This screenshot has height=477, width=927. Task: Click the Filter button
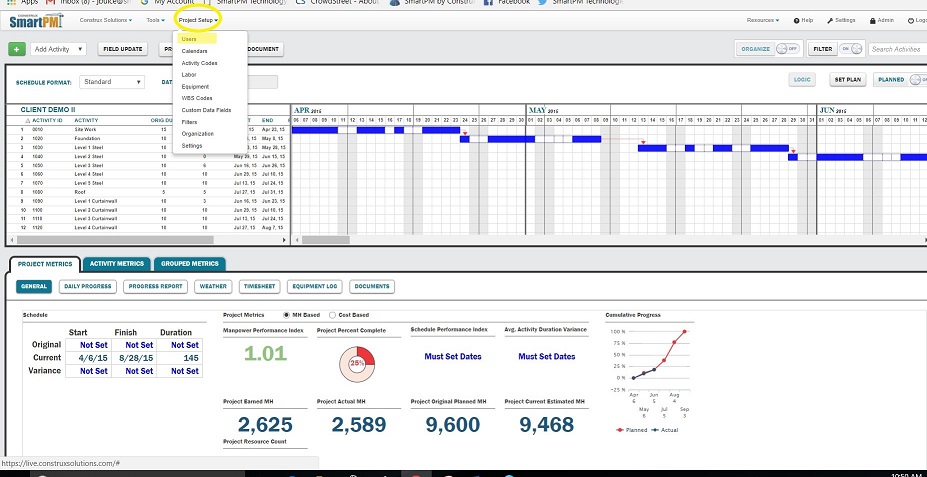coord(822,49)
